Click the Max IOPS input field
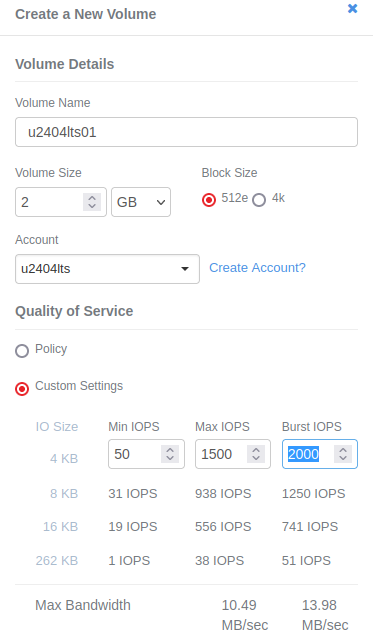 [x=233, y=454]
